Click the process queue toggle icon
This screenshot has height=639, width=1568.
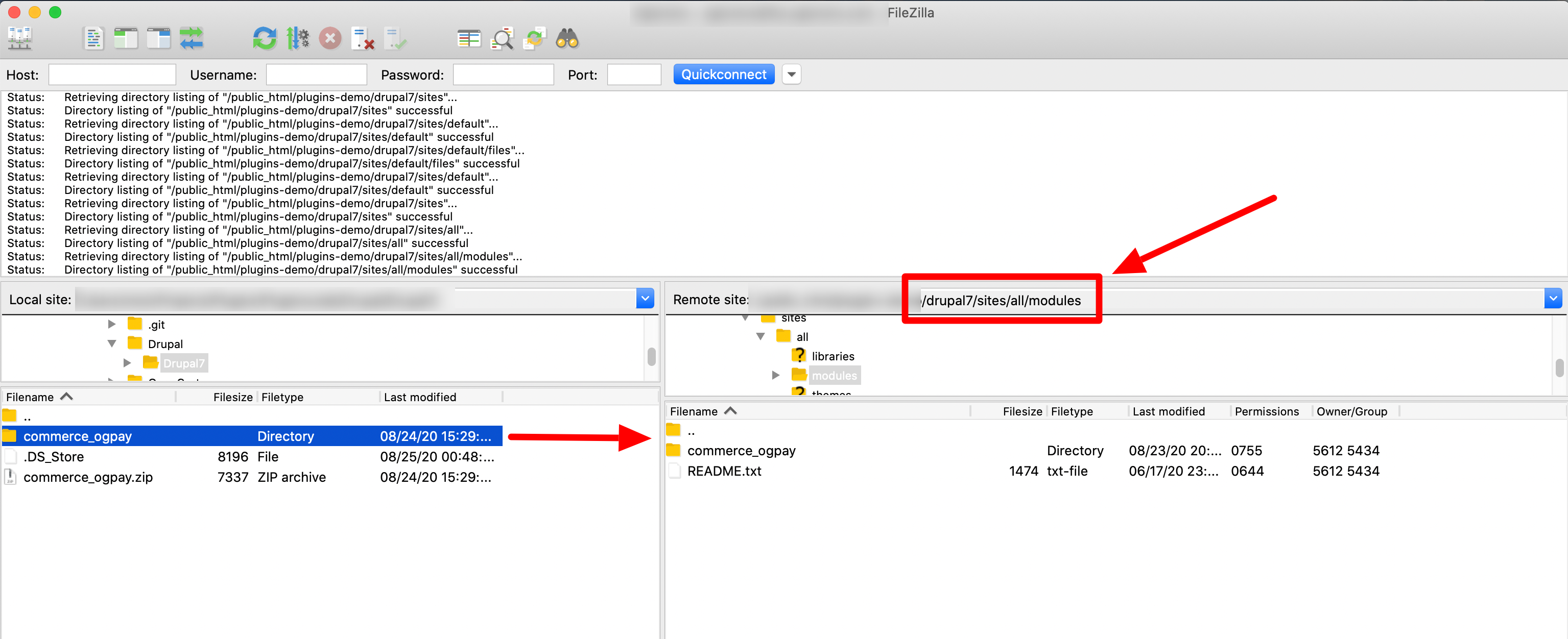(x=297, y=39)
